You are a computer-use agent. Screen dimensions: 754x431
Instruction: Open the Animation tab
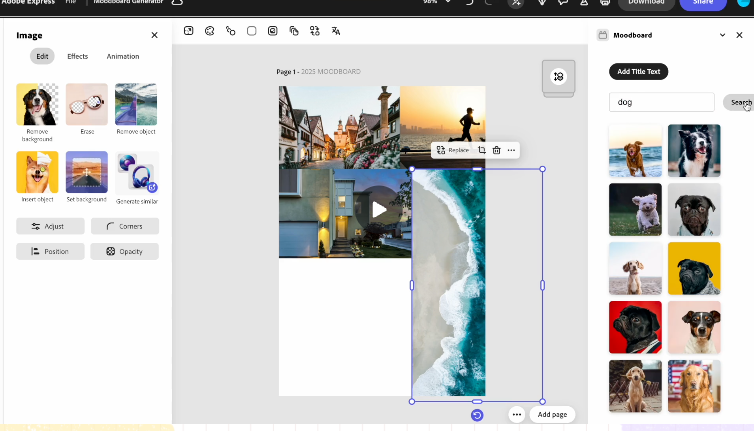[123, 56]
